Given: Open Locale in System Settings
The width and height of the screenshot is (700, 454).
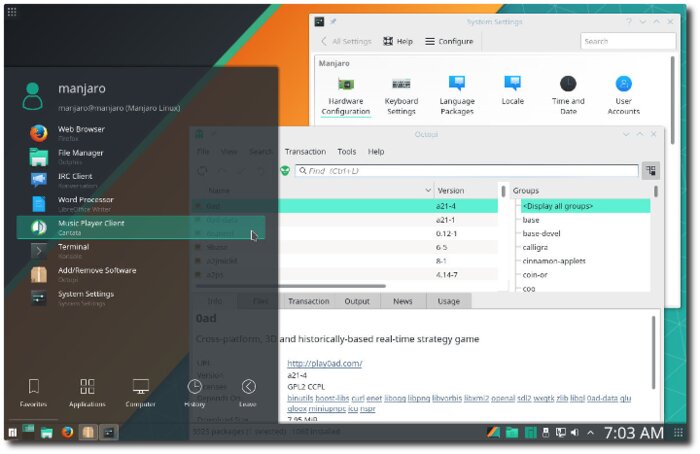Looking at the screenshot, I should pos(512,90).
